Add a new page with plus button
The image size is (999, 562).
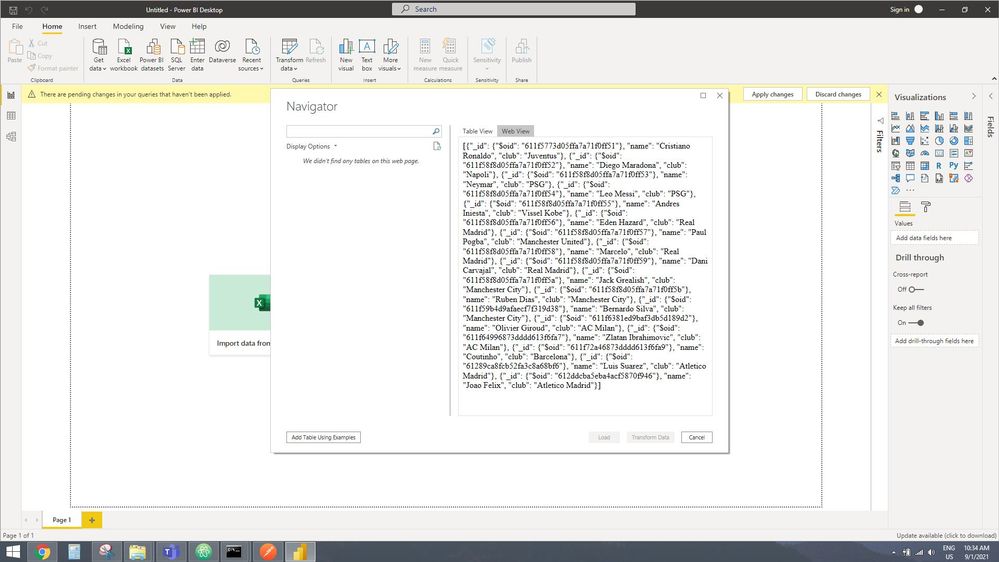[x=92, y=520]
